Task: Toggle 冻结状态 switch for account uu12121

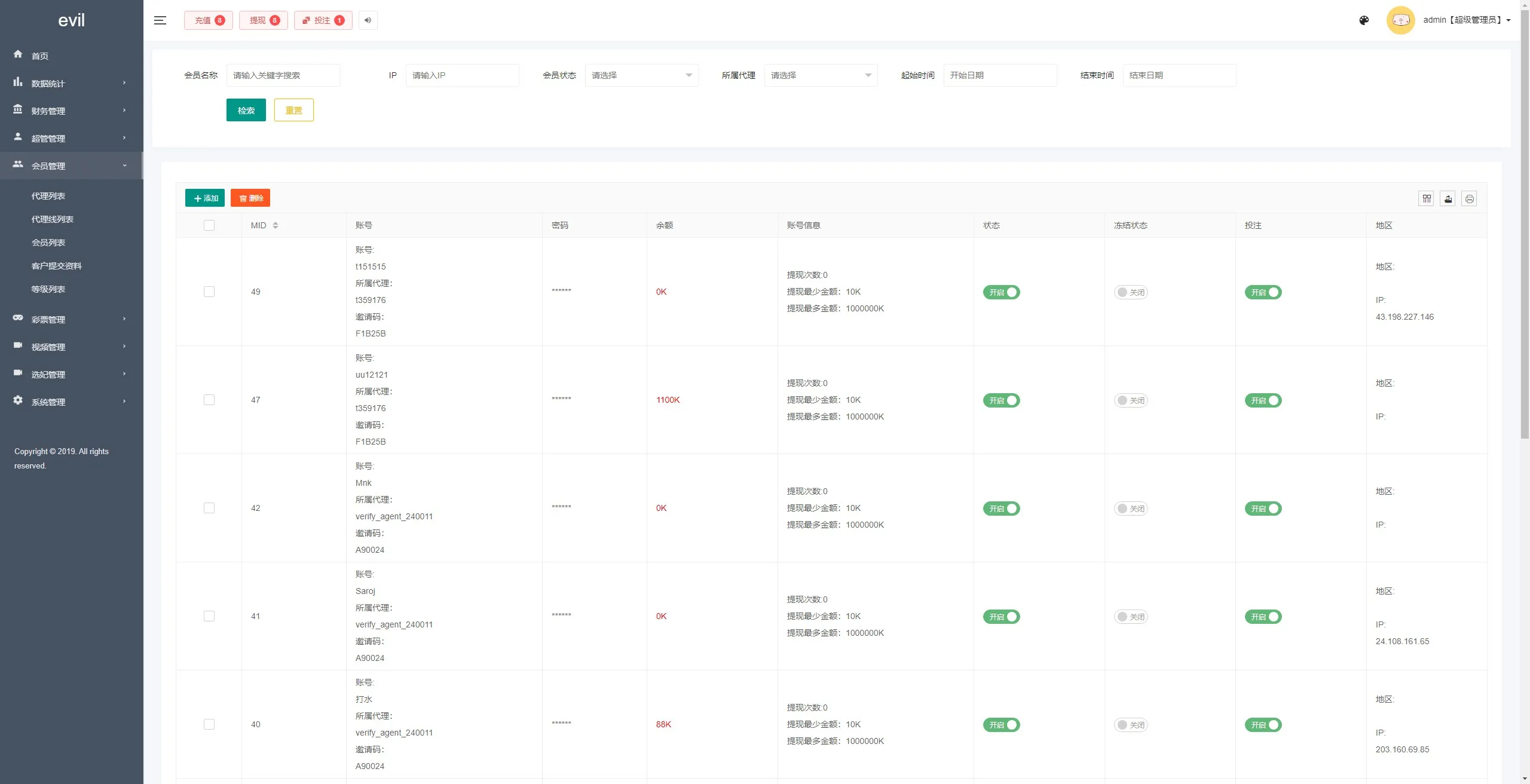Action: pos(1131,400)
